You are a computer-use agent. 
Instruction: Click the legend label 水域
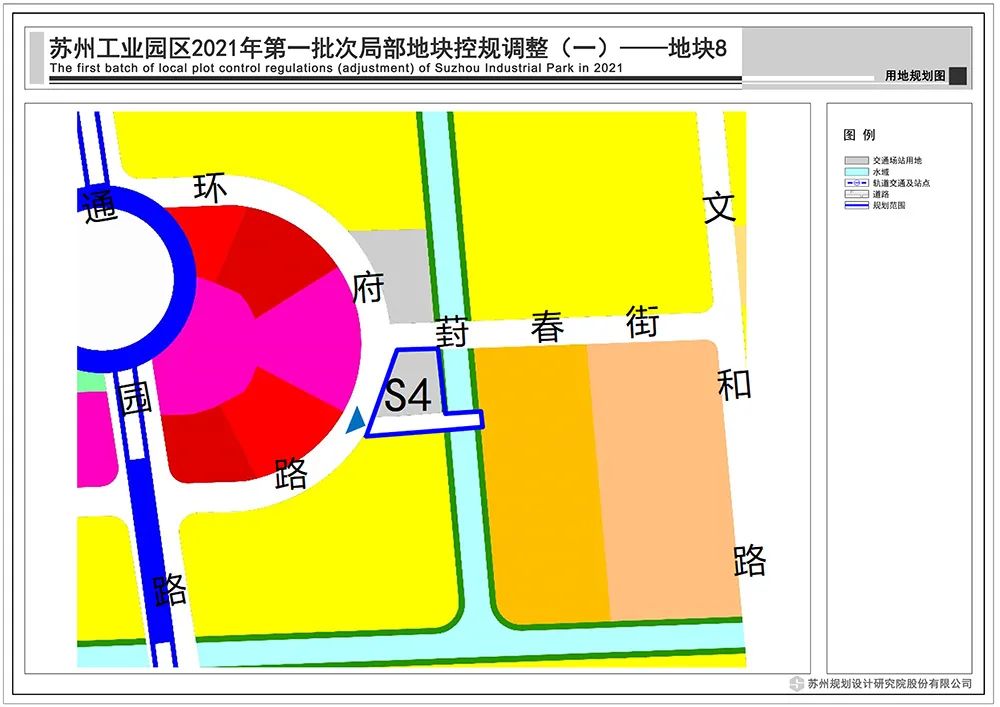tap(881, 172)
